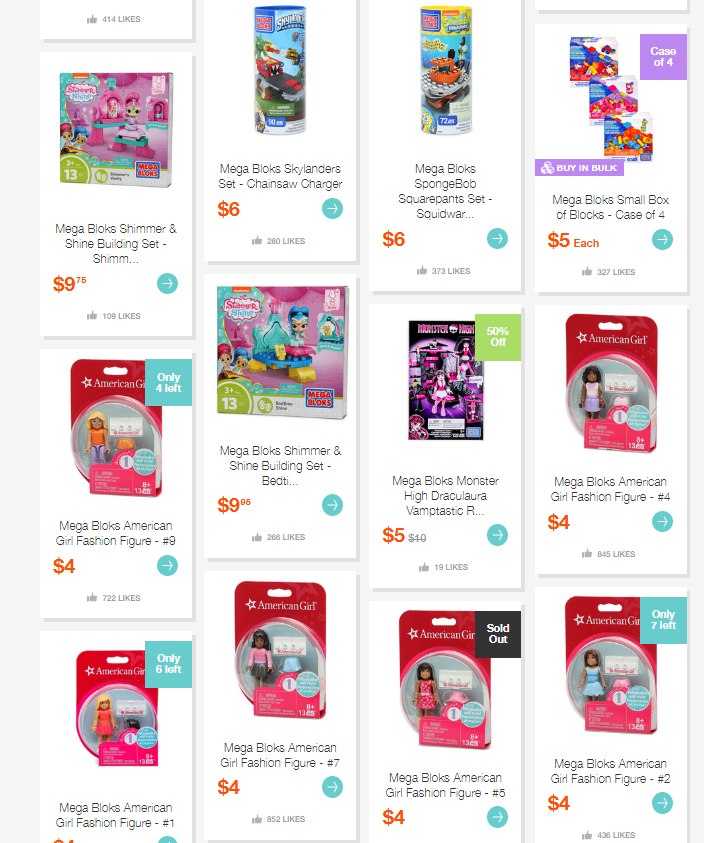Click arrow button for American Girl Figure #7
Viewport: 704px width, 843px height.
coord(332,787)
